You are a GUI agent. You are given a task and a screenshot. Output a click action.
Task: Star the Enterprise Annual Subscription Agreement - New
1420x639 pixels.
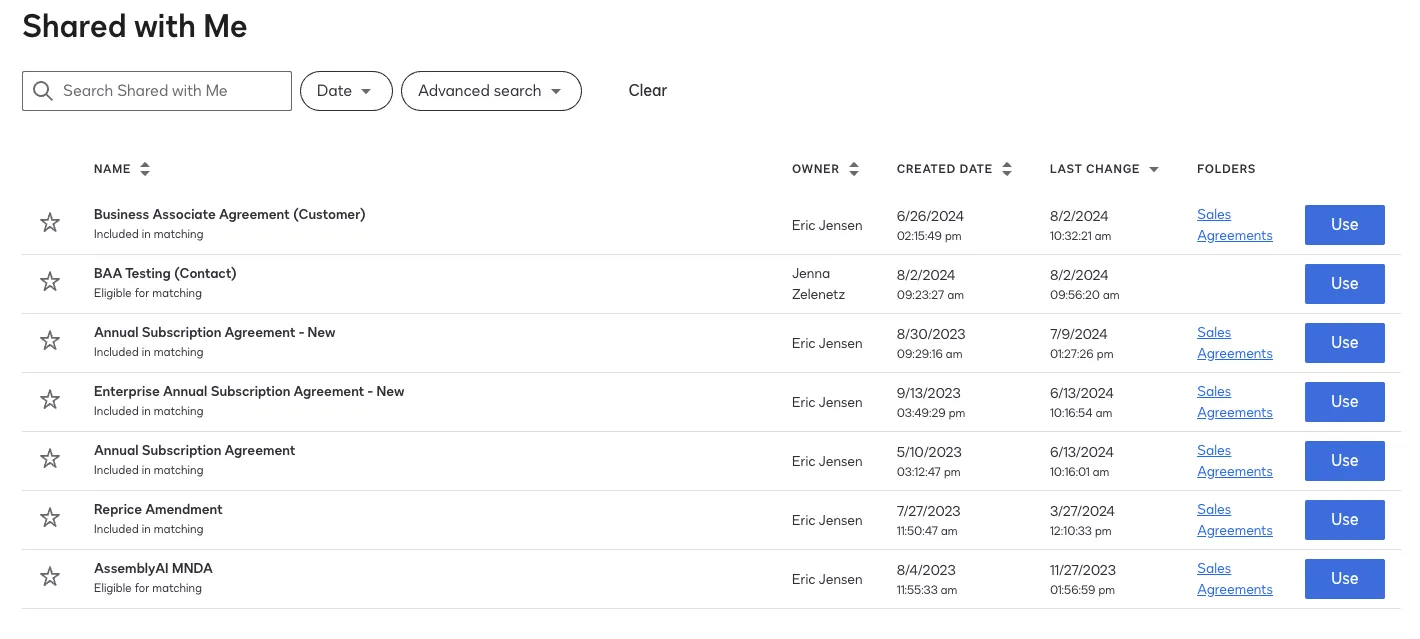click(x=50, y=400)
